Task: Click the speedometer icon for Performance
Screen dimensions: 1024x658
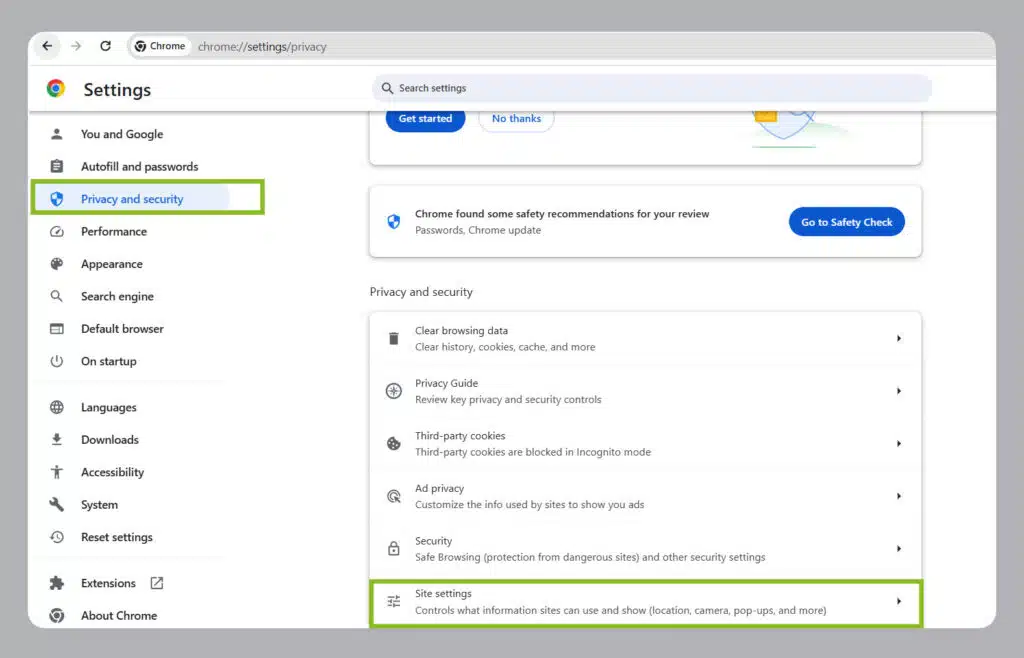Action: [57, 232]
